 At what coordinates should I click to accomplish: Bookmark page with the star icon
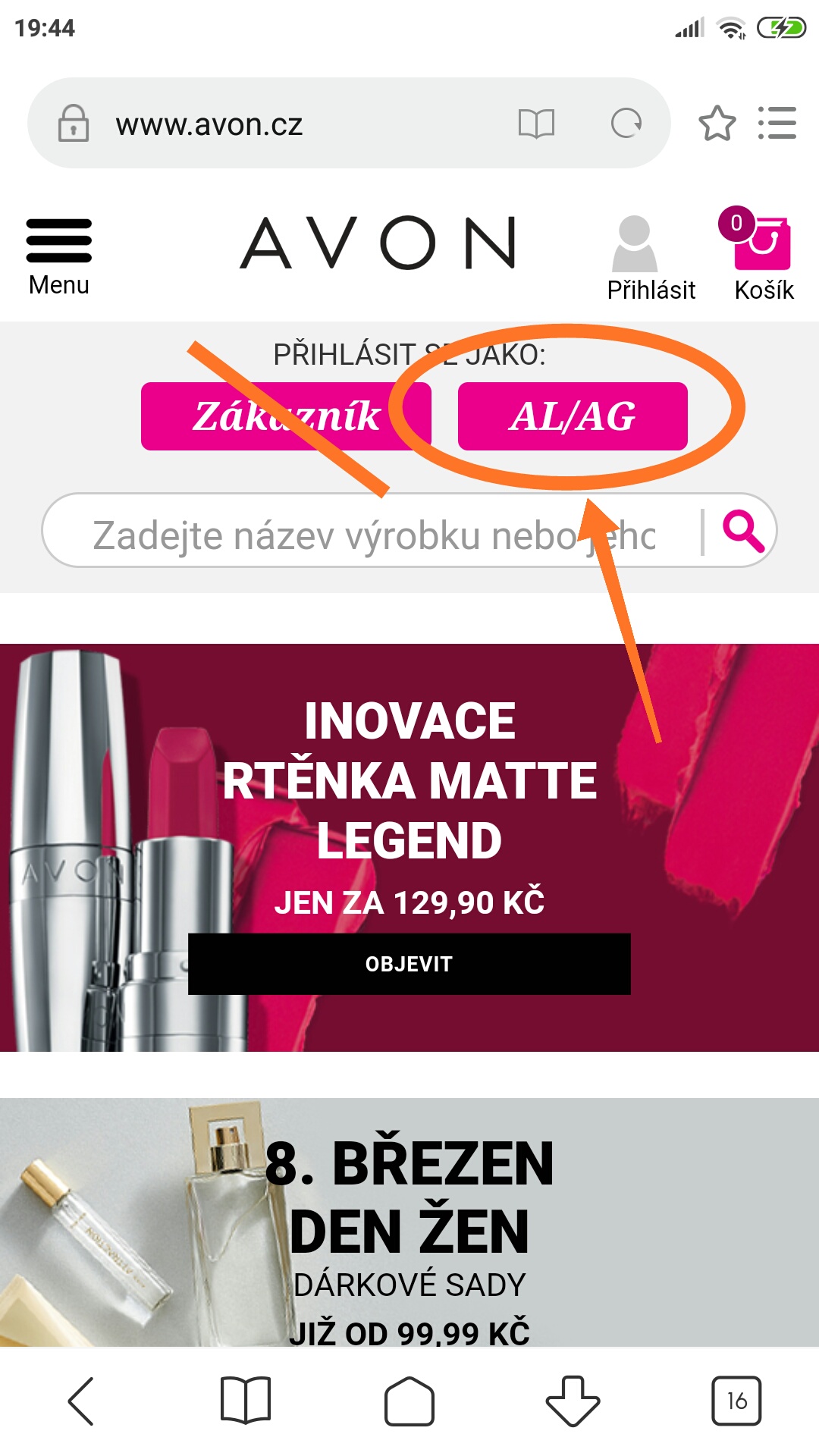[717, 123]
